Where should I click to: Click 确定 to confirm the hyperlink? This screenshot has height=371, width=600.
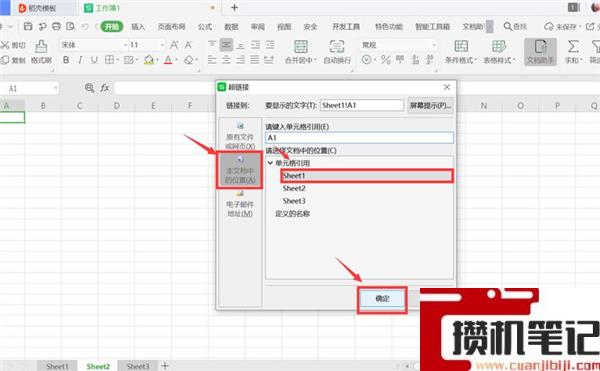click(x=382, y=299)
